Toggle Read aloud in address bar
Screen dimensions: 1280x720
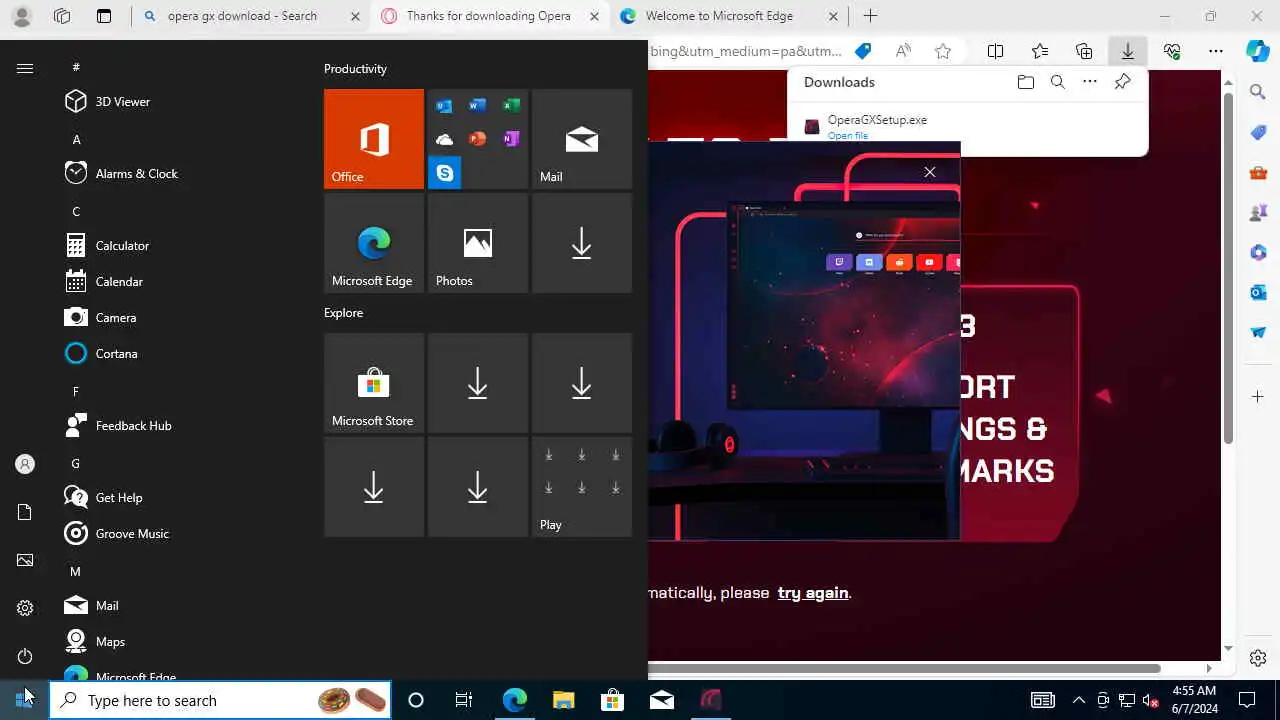[903, 51]
